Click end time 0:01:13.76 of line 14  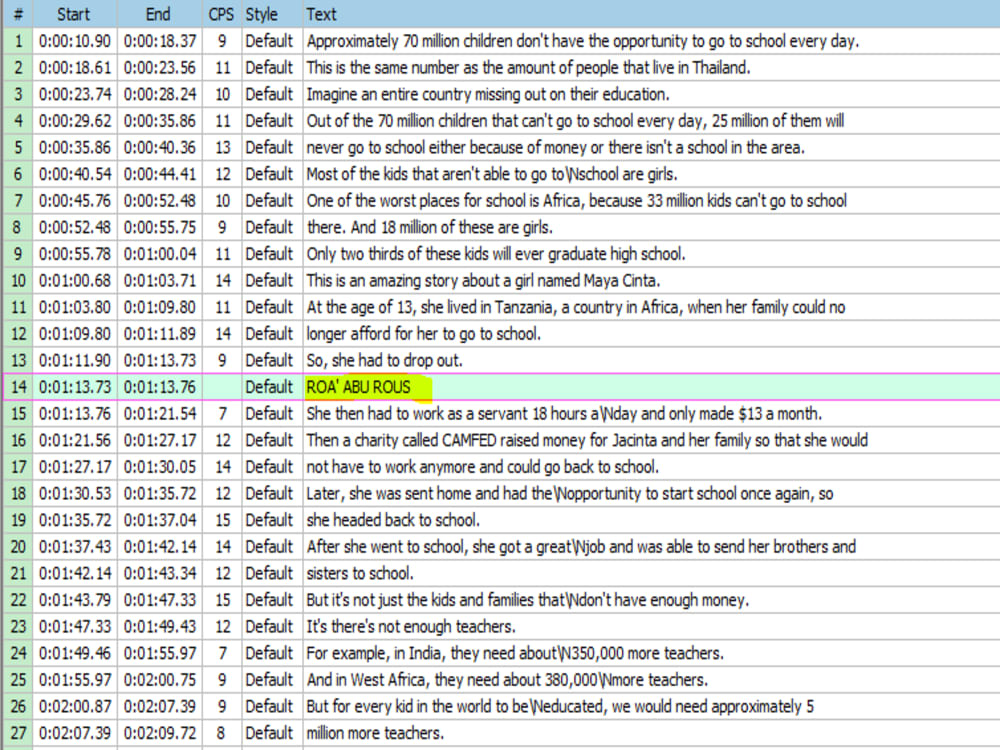tap(160, 387)
